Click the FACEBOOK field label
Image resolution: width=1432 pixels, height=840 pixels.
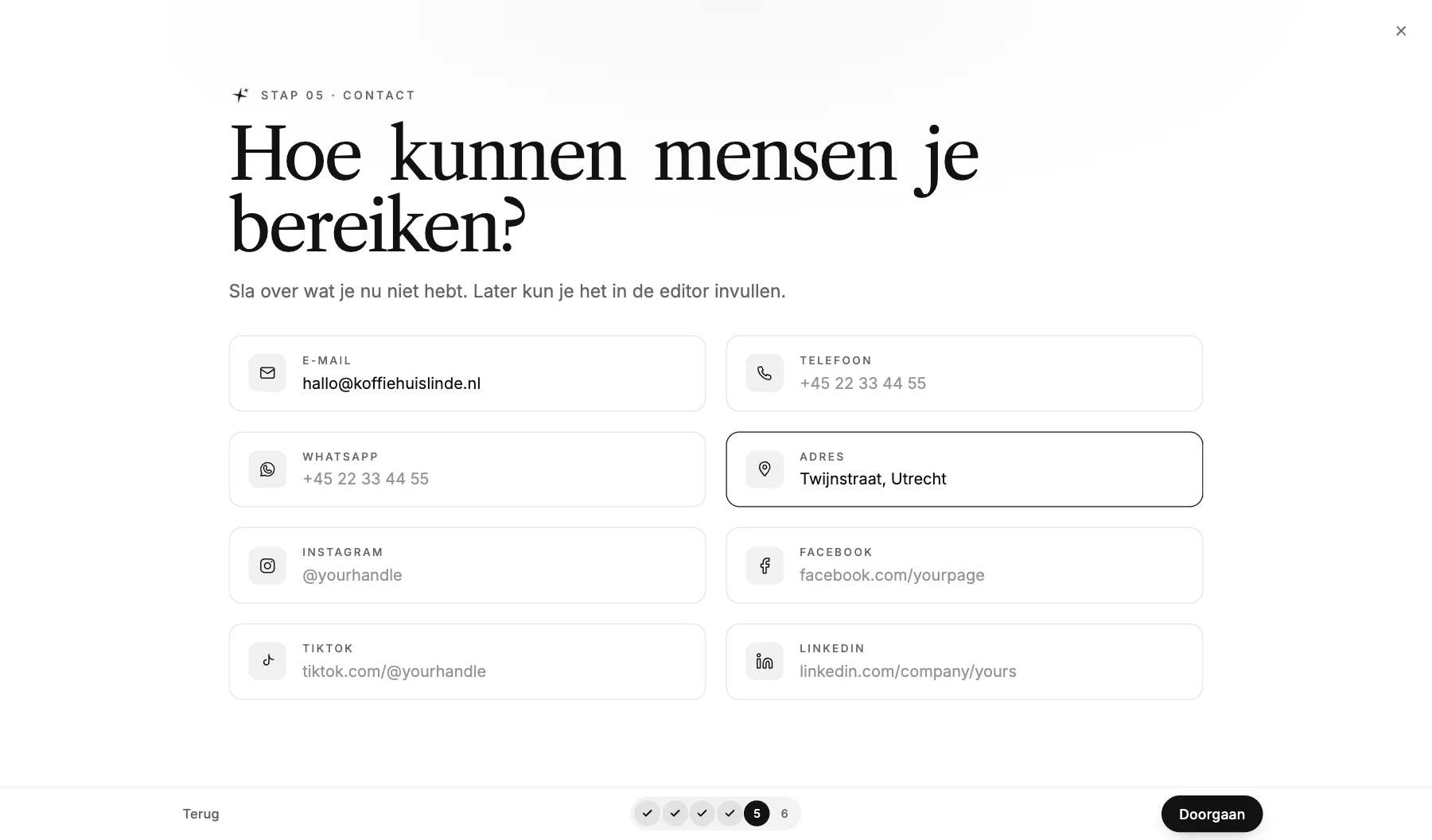pos(836,552)
